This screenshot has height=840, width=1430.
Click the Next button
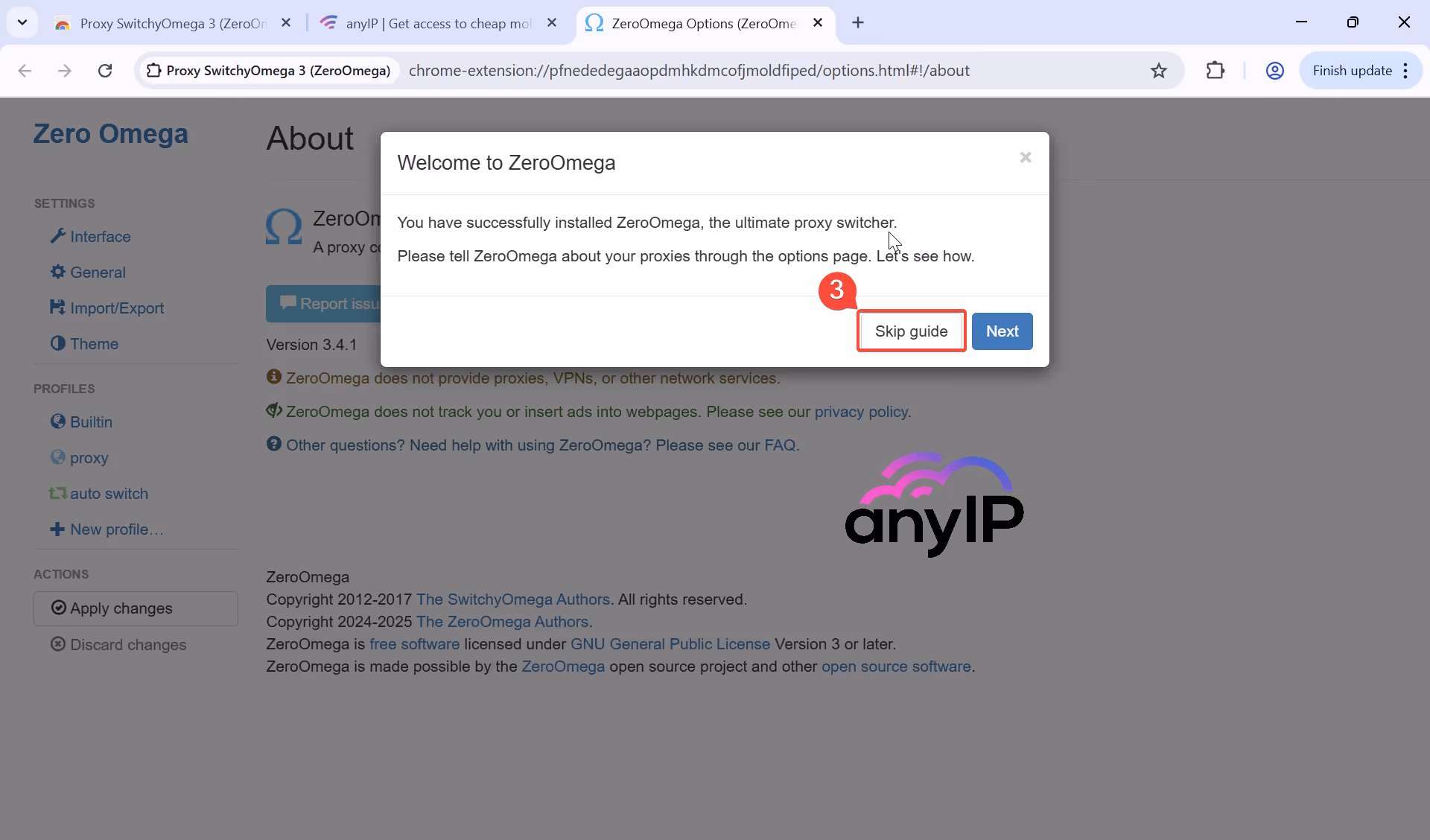point(1002,331)
